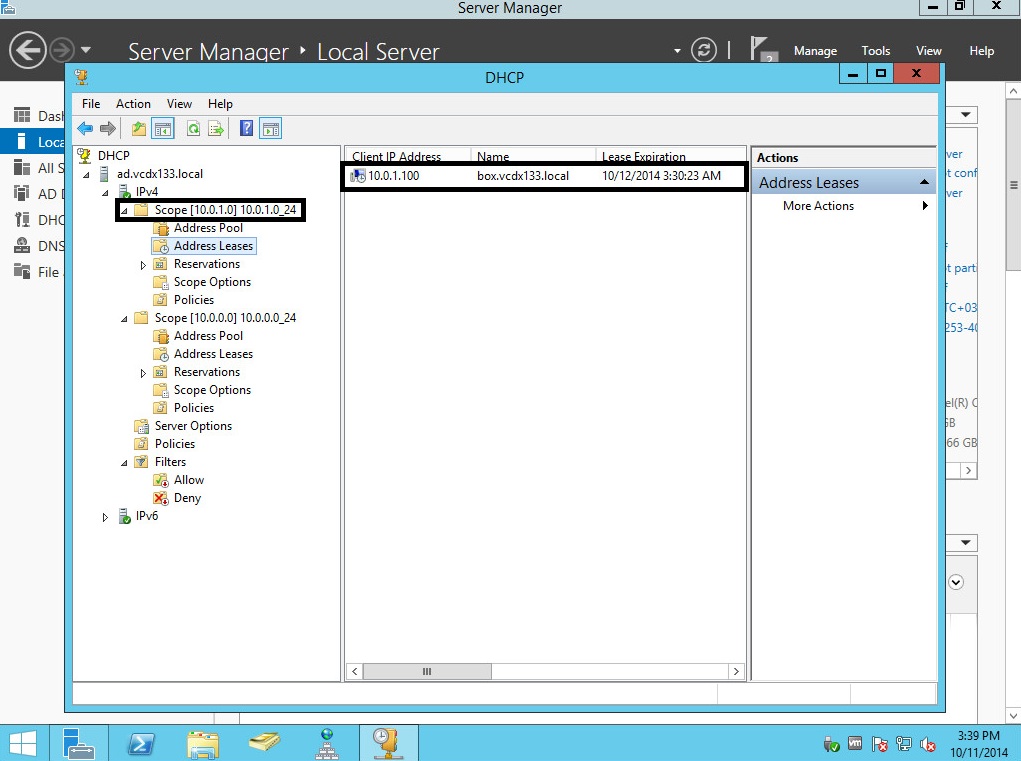
Task: Open the blue Help question mark icon
Action: pos(246,128)
